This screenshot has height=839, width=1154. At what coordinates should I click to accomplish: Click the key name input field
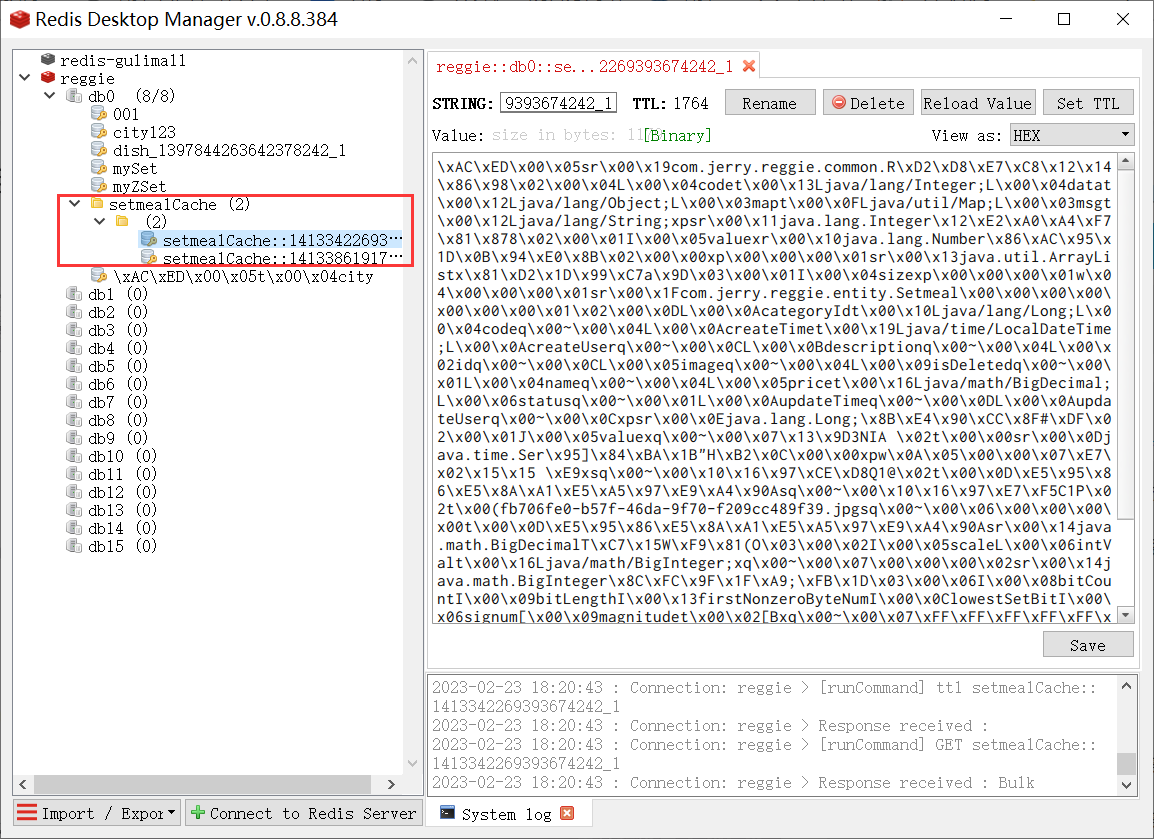[558, 103]
